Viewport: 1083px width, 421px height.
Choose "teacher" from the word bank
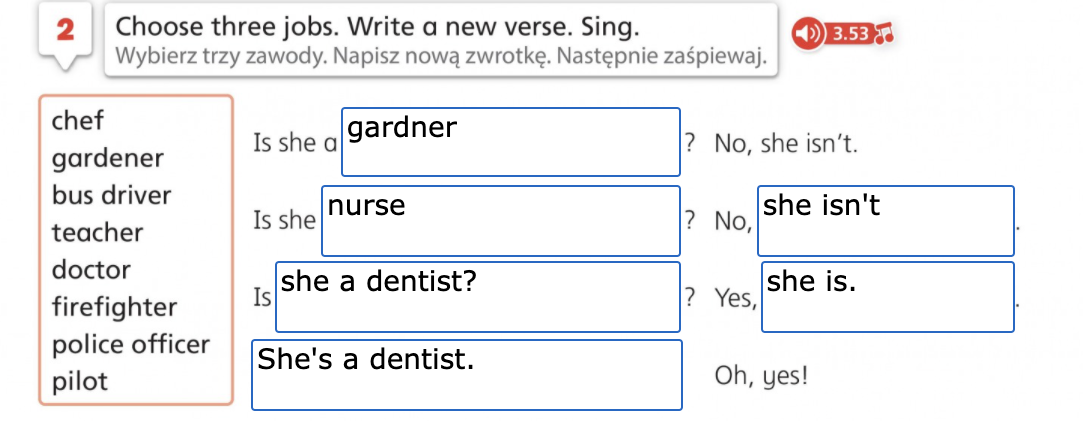tap(98, 233)
